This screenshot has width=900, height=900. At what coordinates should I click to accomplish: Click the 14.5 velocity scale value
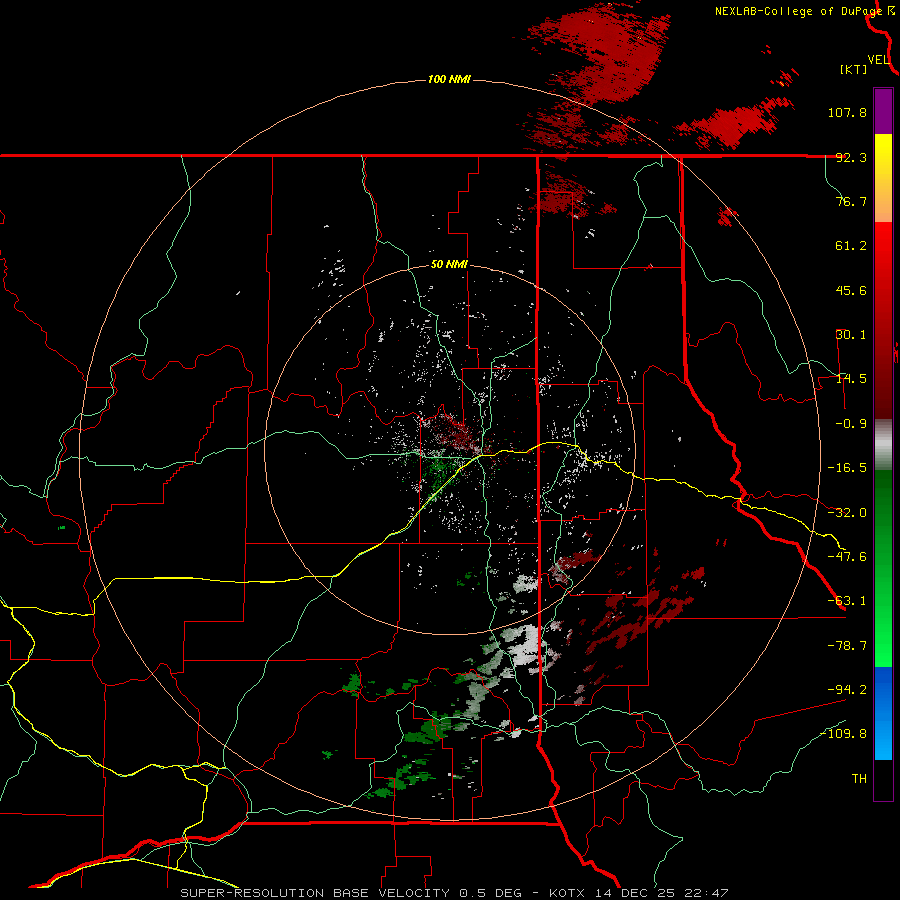click(x=851, y=379)
